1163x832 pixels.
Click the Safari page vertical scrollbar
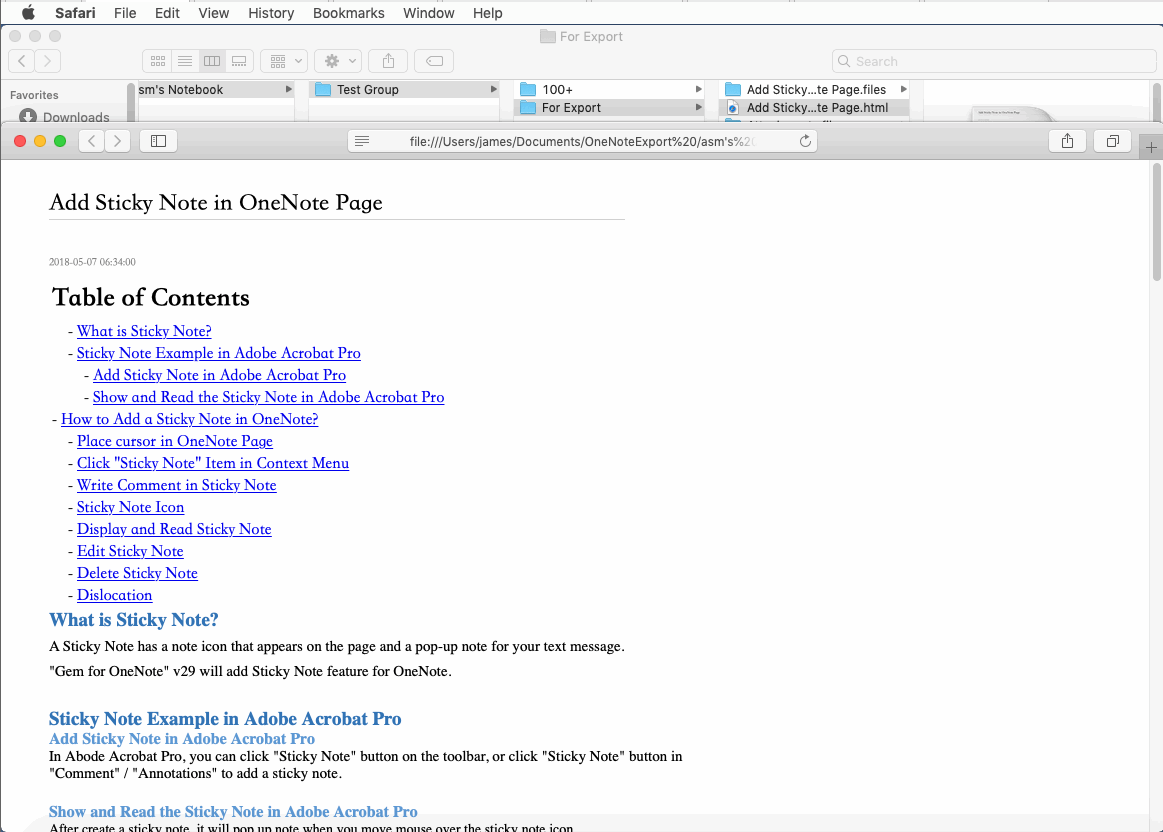pyautogui.click(x=1156, y=222)
